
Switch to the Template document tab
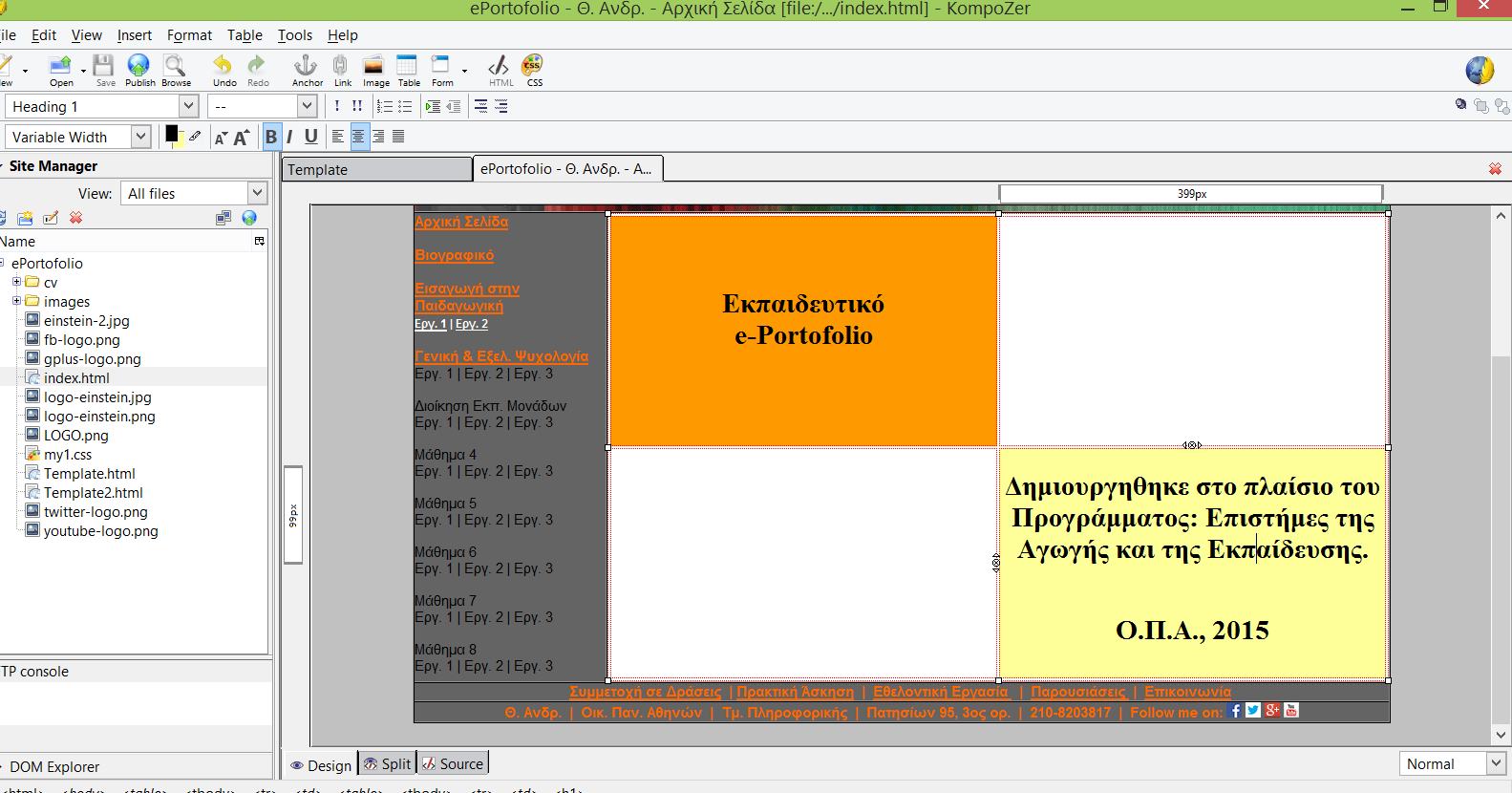(x=377, y=169)
